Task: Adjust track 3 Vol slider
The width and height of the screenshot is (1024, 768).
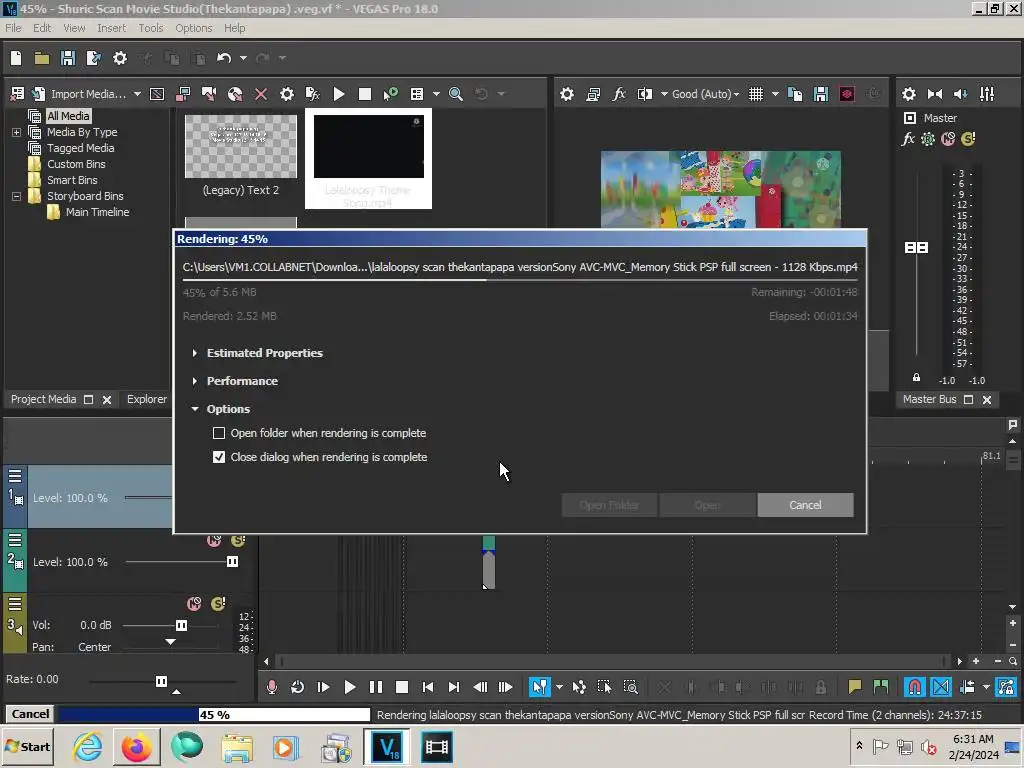Action: tap(181, 625)
